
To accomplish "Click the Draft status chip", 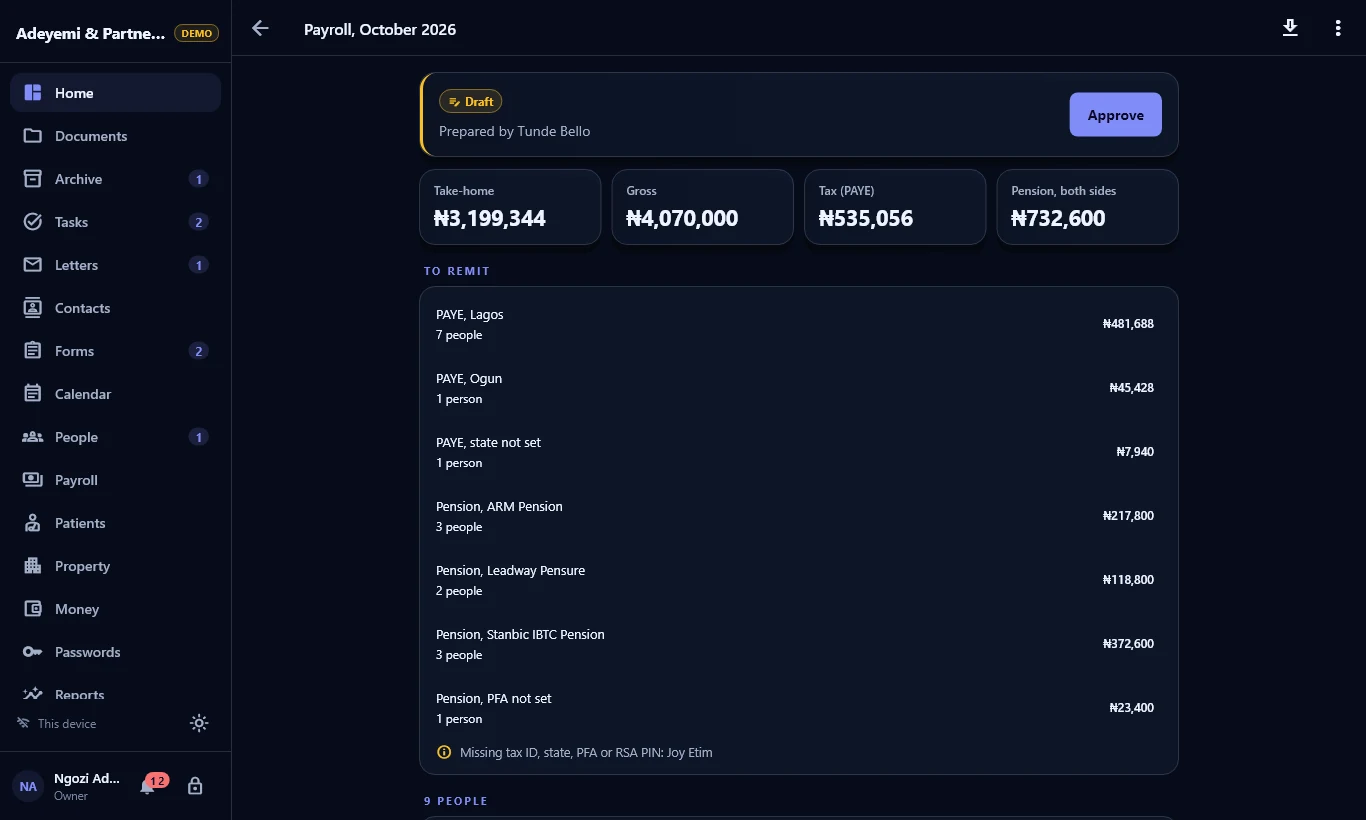I will [x=470, y=101].
